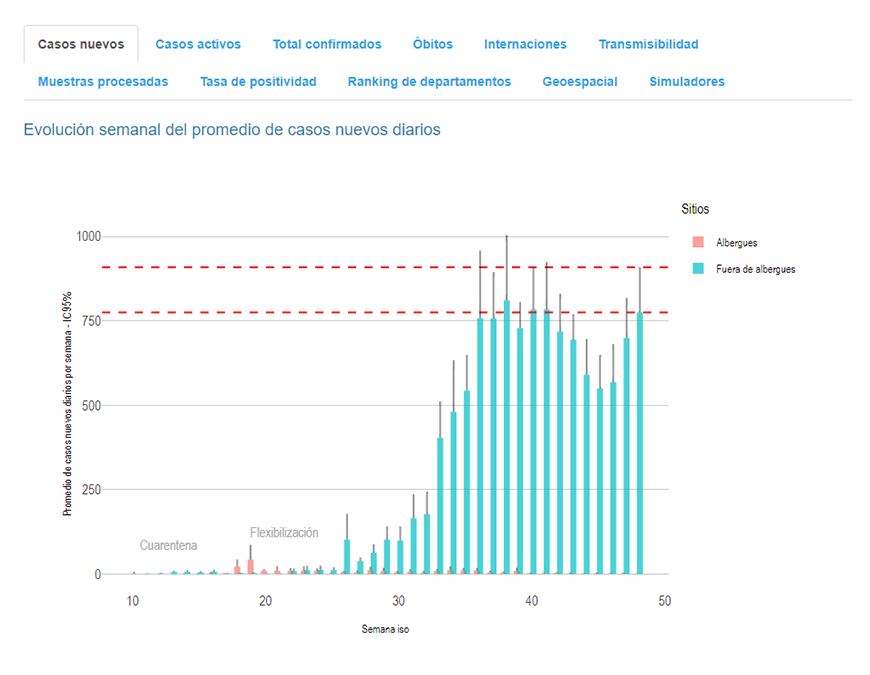Switch to Total confirmados tab

click(x=327, y=44)
